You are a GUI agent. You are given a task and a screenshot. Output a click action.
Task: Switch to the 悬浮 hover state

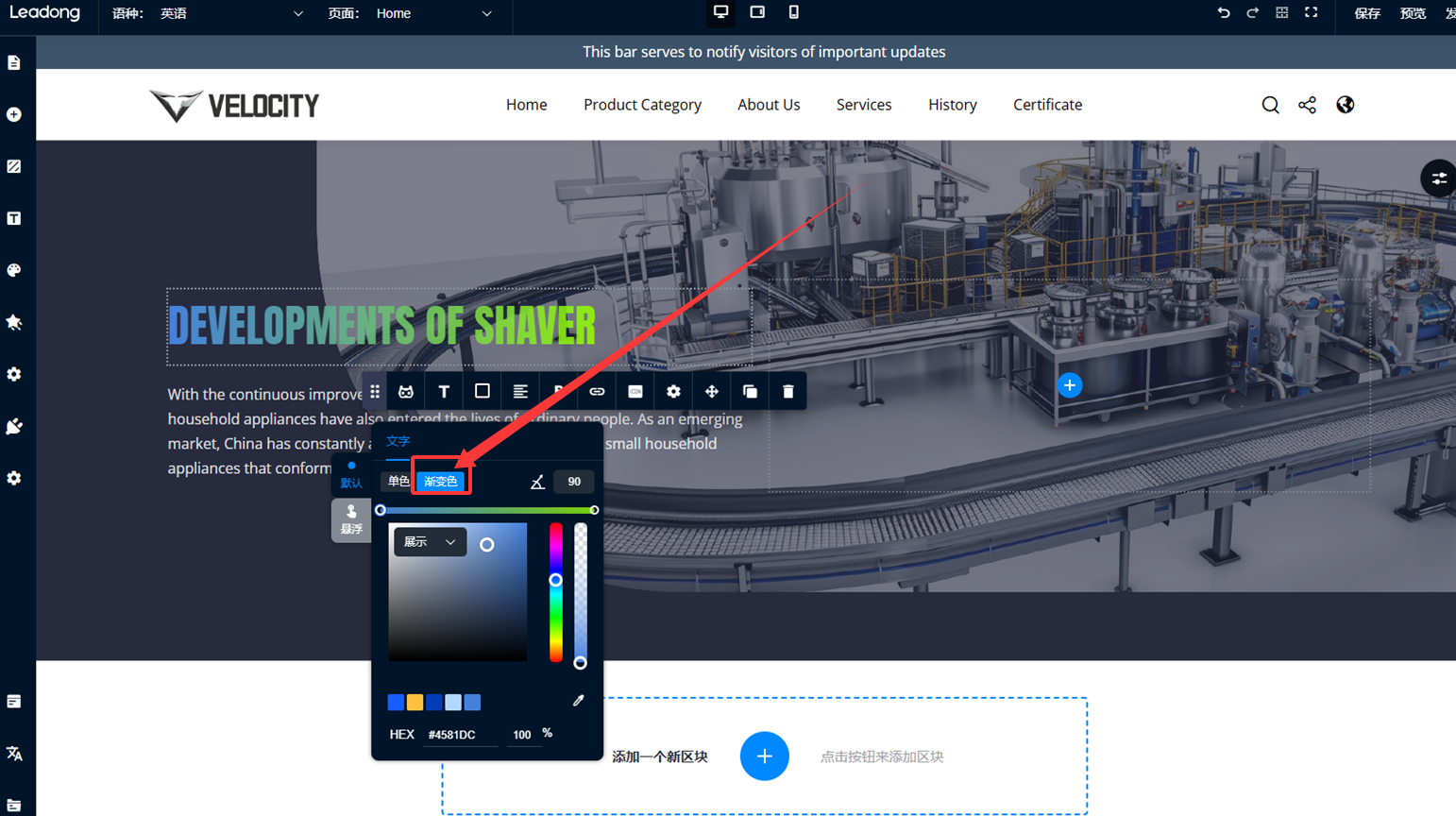[x=351, y=519]
